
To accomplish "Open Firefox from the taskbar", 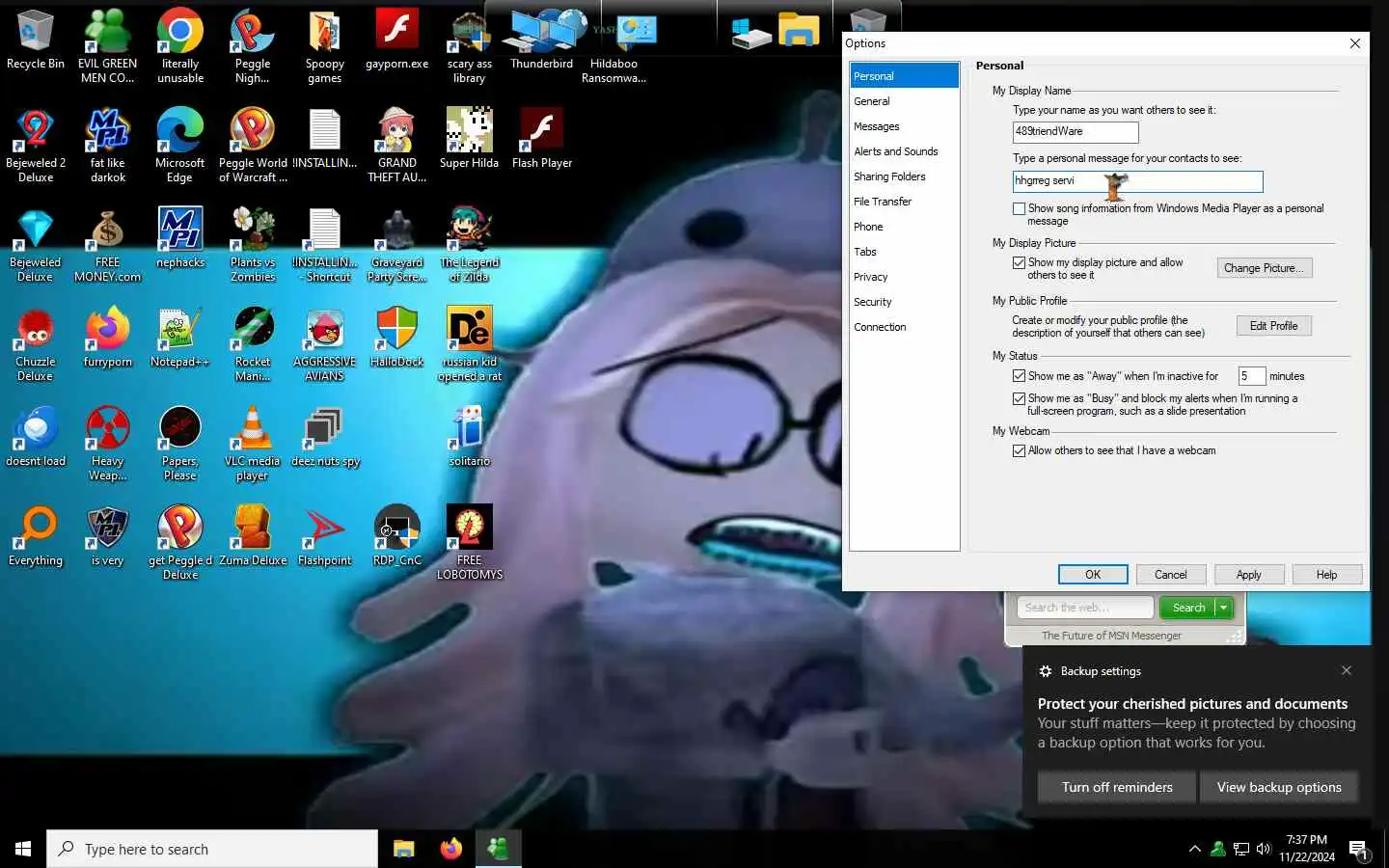I will (450, 849).
